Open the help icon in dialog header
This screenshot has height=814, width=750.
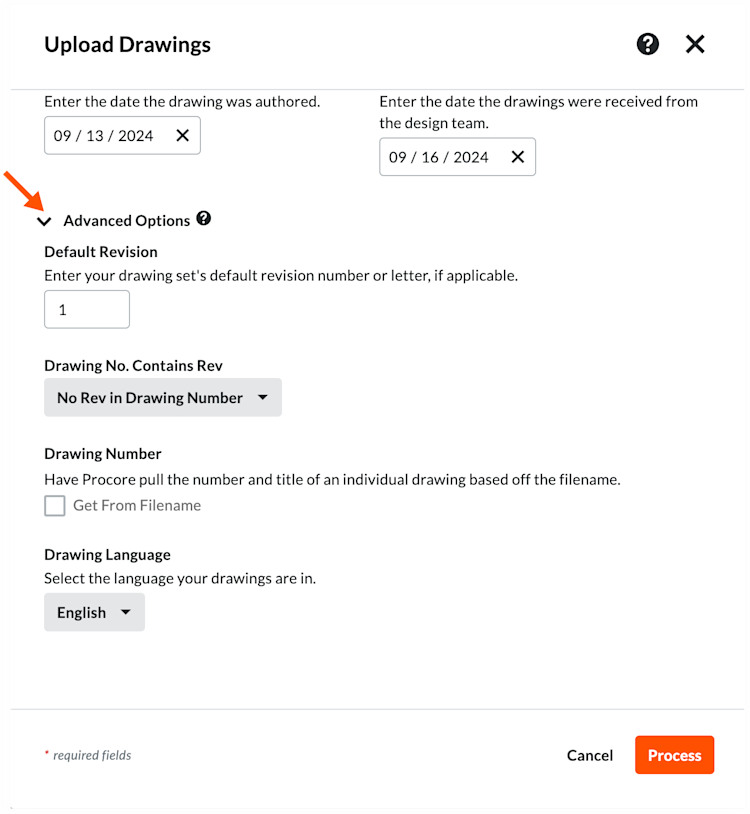647,44
